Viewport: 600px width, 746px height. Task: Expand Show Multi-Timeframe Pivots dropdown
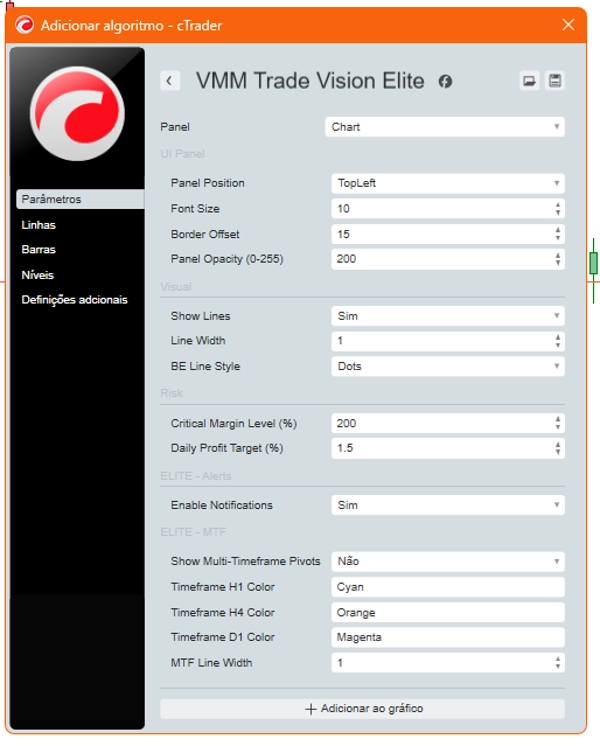click(448, 561)
